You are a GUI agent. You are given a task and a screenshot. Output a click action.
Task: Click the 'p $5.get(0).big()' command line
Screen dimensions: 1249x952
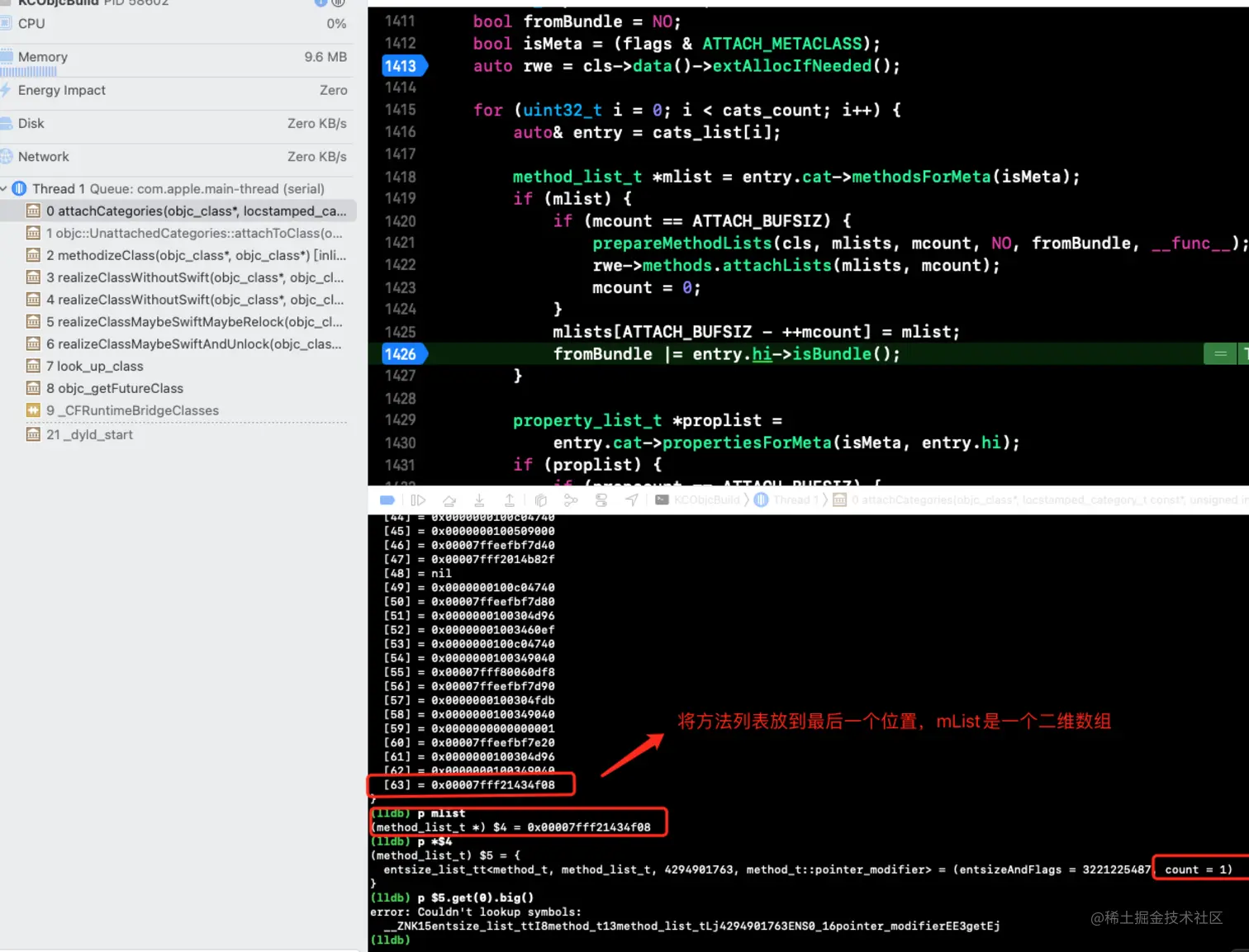click(x=453, y=898)
